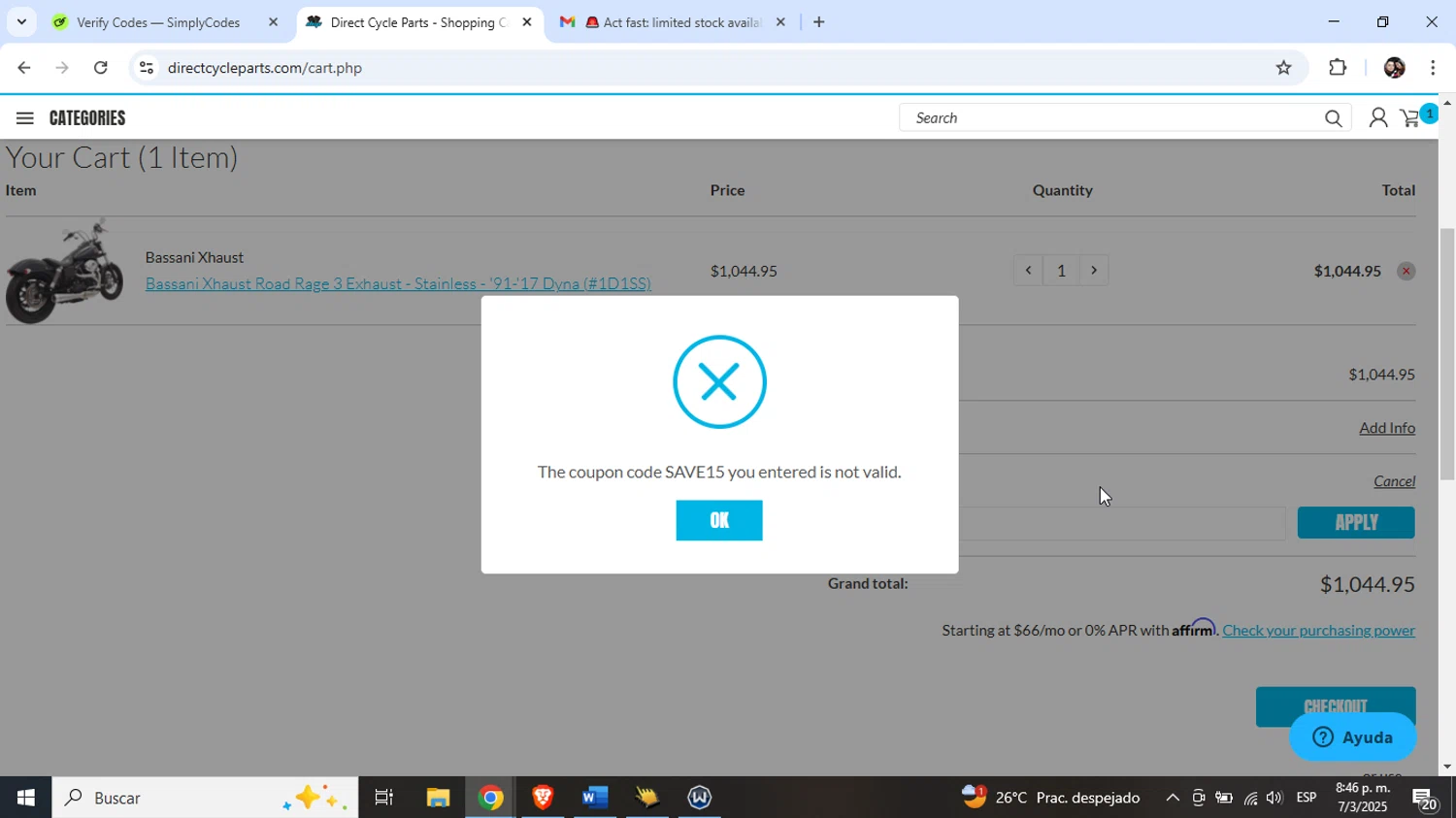1456x818 pixels.
Task: Open Brave browser from taskbar
Action: pos(543,798)
